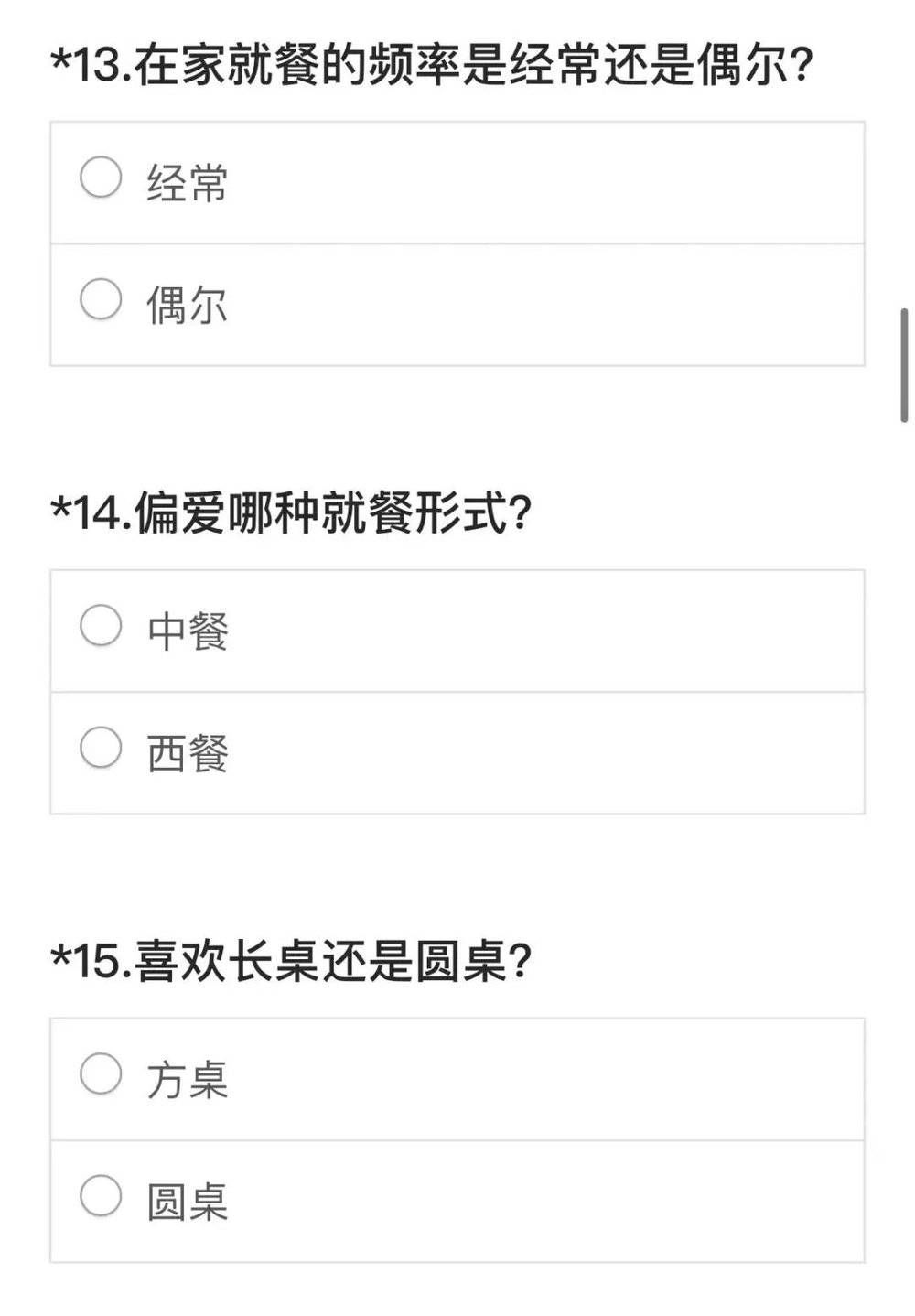Click the 西餐 text label

click(187, 750)
